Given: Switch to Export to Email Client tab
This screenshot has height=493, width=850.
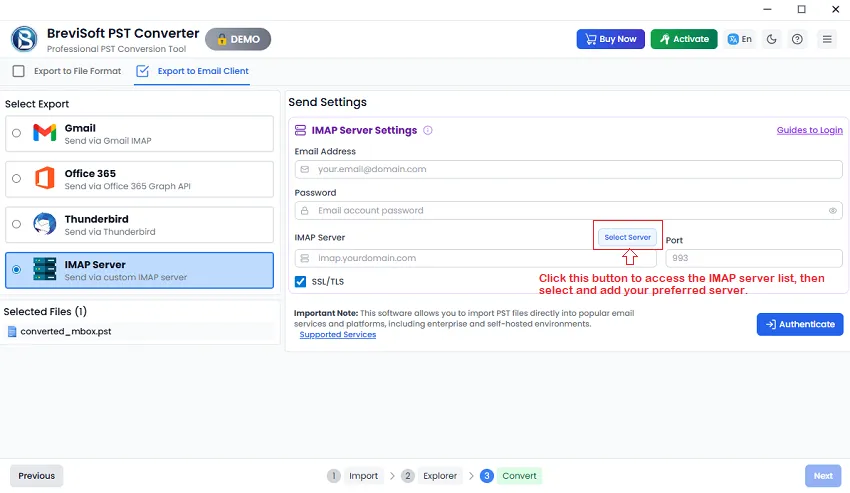Looking at the screenshot, I should click(192, 71).
